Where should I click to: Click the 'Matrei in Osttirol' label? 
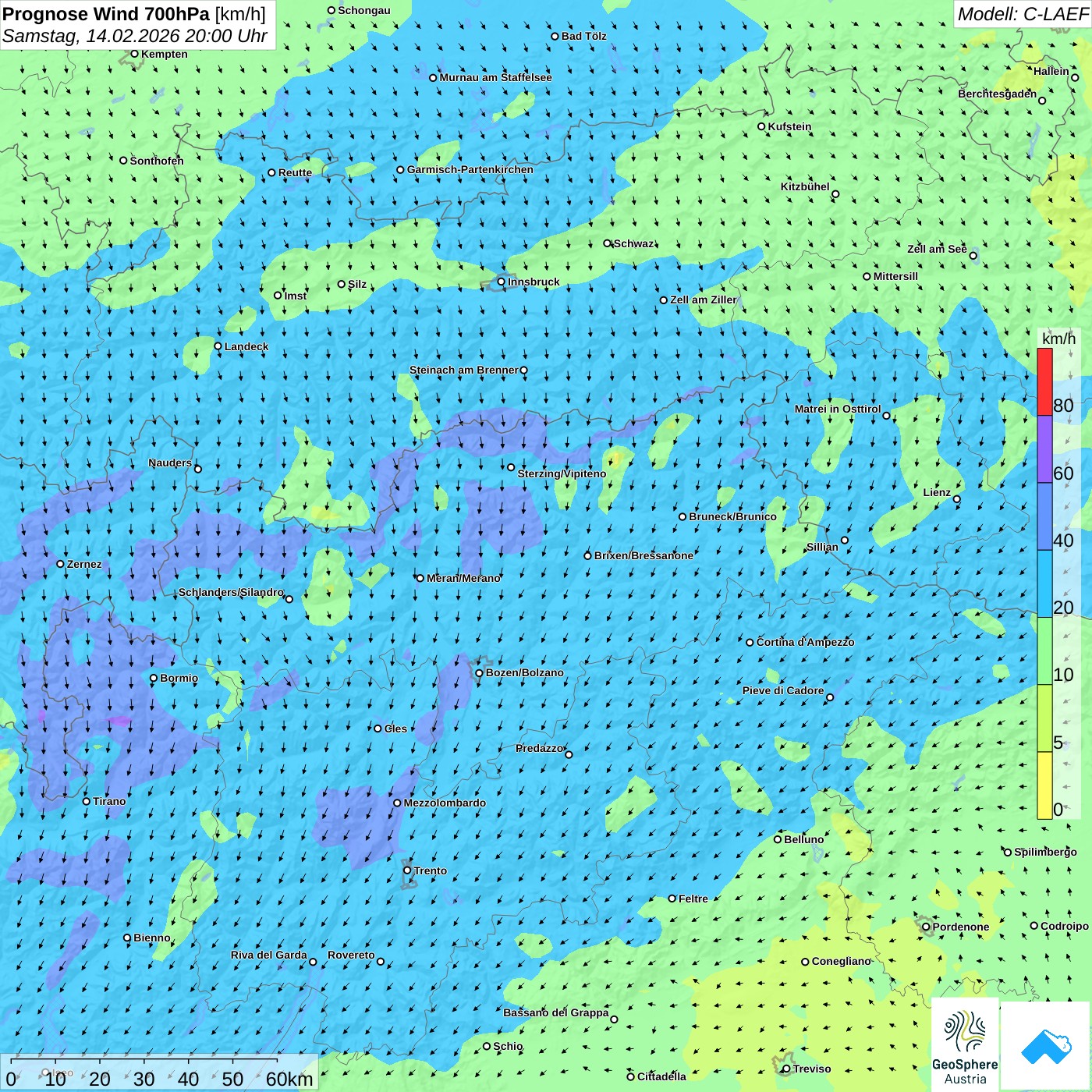838,409
